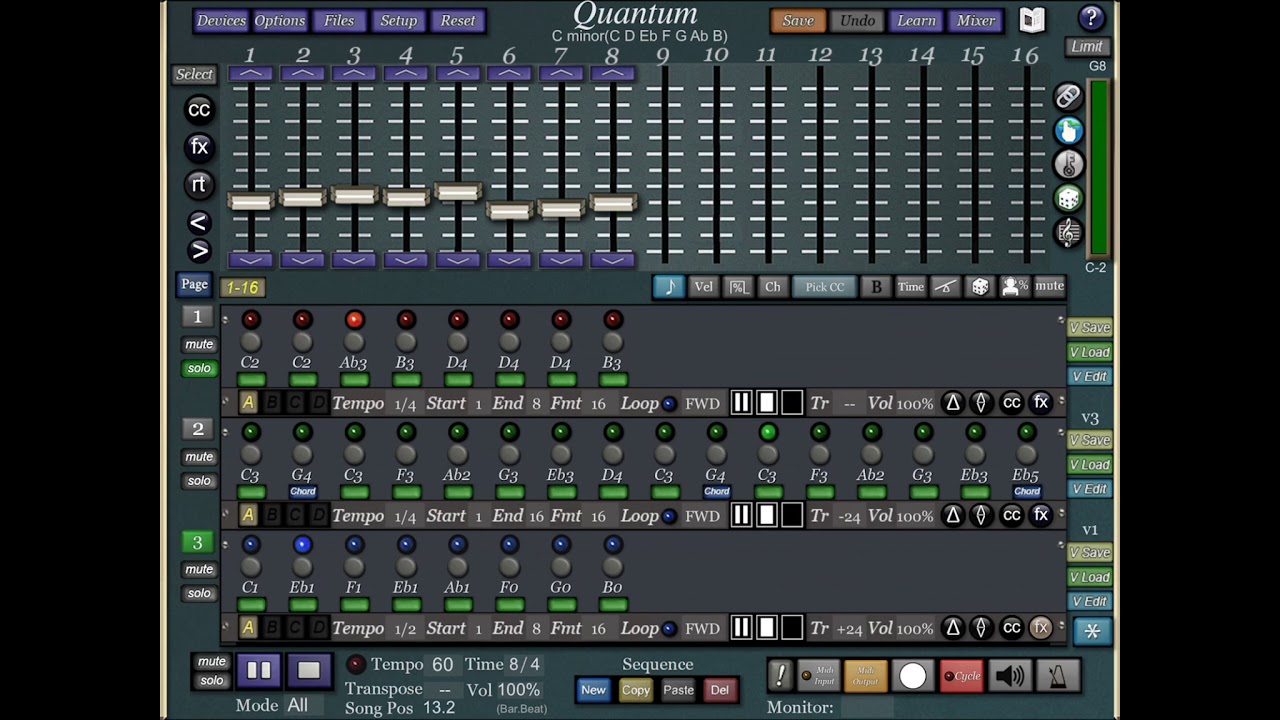The image size is (1280, 720).
Task: Click the CC button left of the faders
Action: tap(199, 110)
